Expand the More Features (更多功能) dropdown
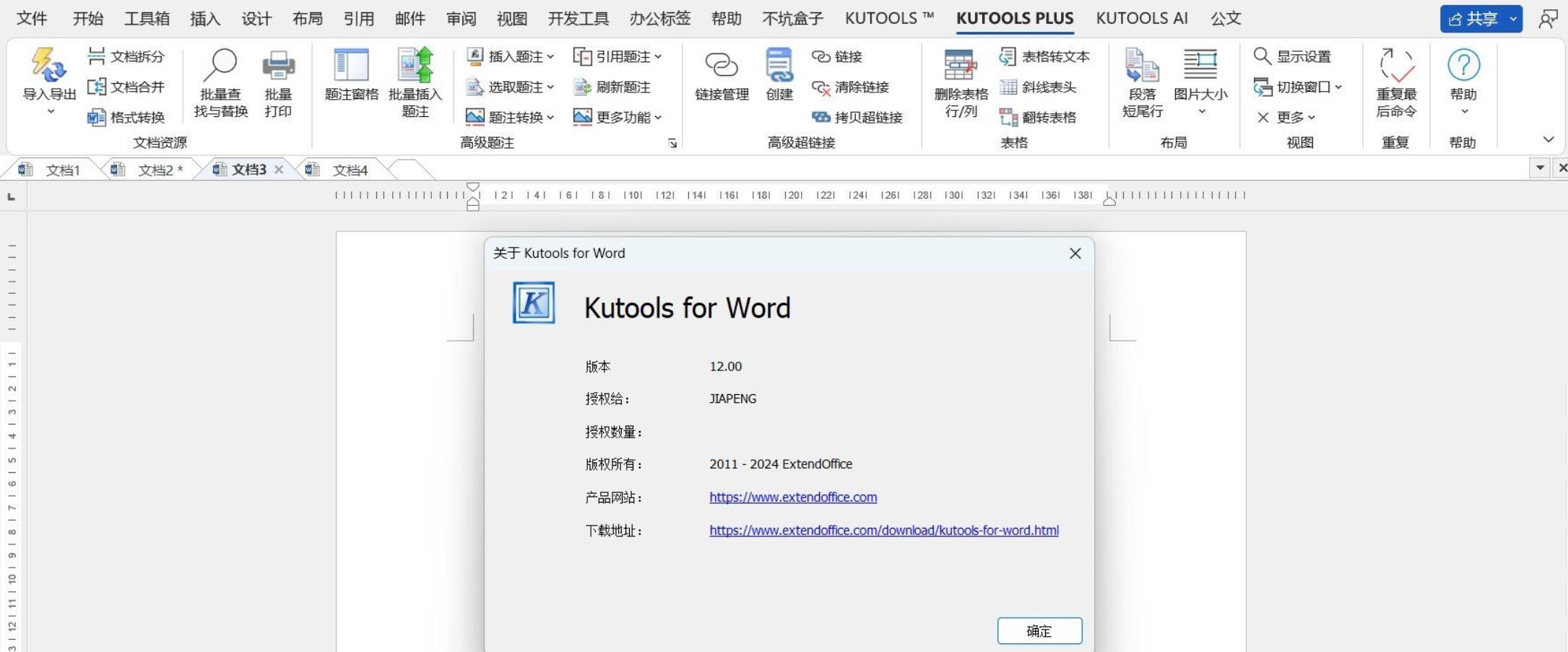The image size is (1568, 652). point(658,117)
